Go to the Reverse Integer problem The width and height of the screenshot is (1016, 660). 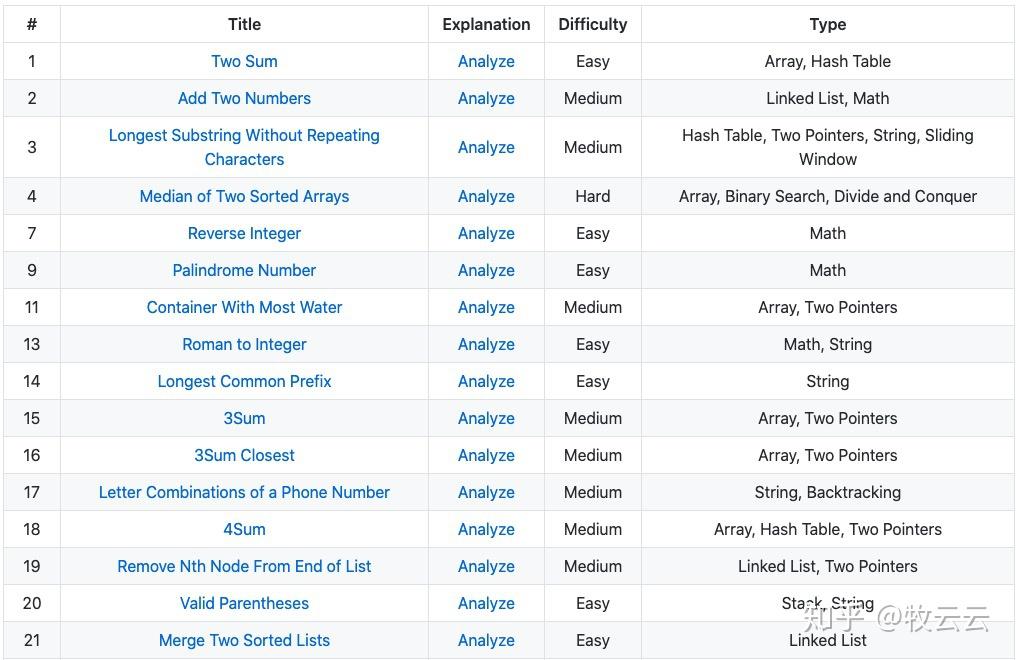(x=244, y=233)
